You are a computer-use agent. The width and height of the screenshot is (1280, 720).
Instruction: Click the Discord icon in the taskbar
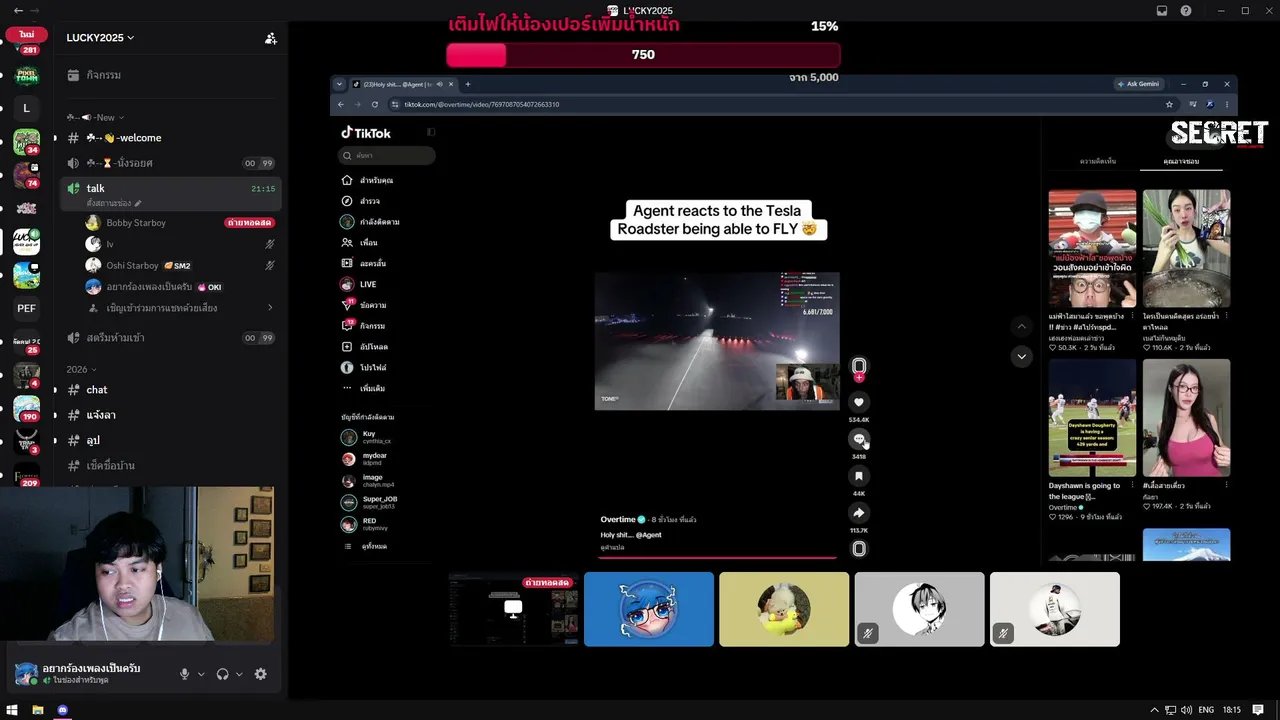63,710
